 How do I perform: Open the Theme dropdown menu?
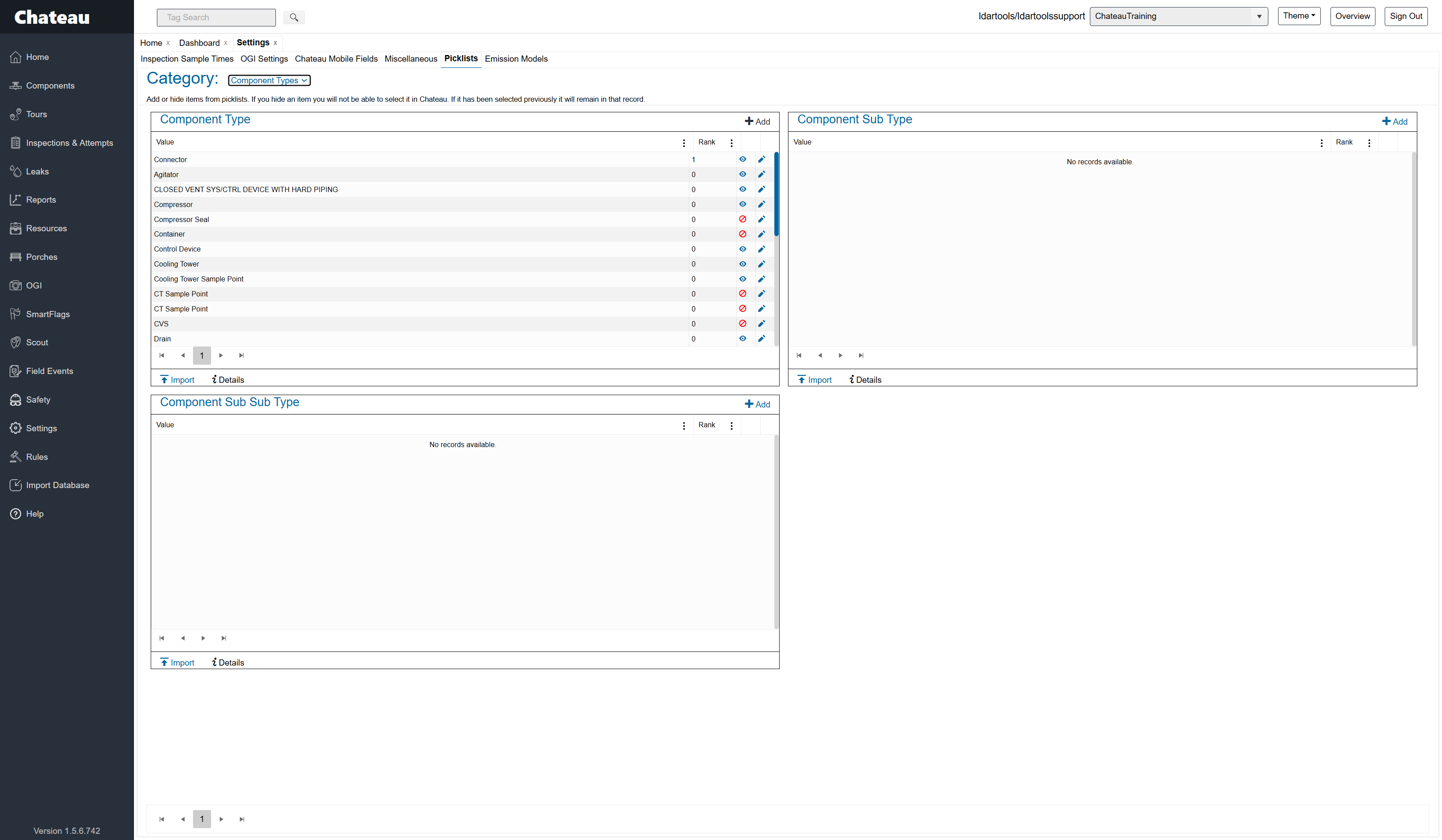[x=1299, y=16]
